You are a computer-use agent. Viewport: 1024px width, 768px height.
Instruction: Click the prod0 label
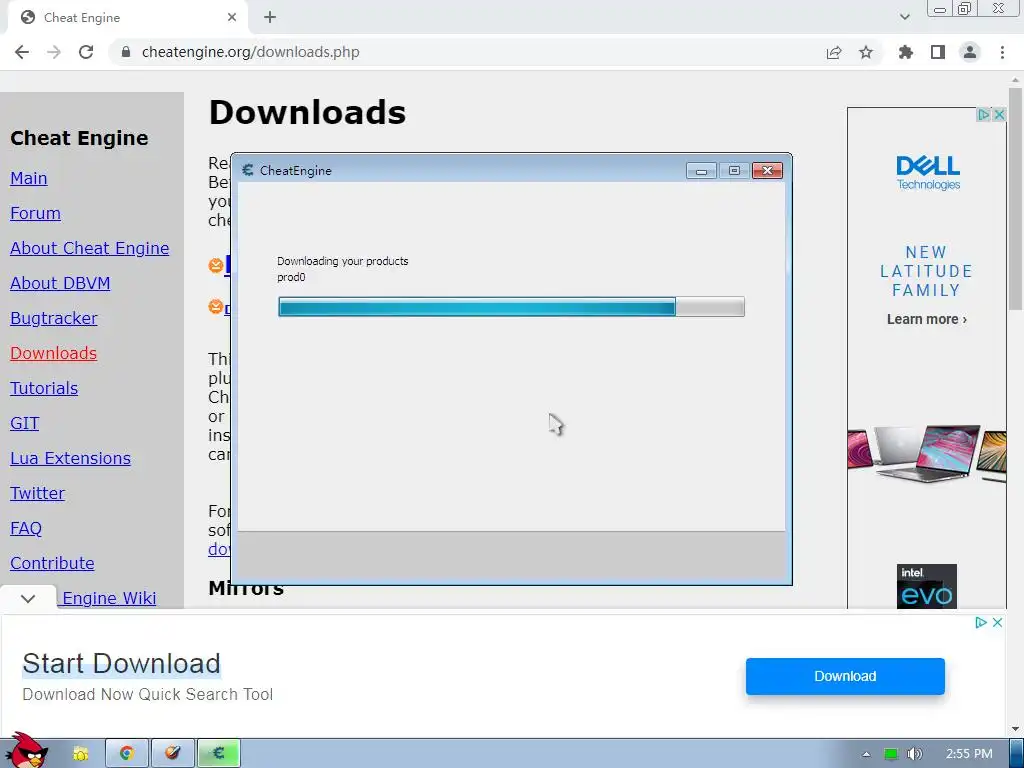point(291,278)
